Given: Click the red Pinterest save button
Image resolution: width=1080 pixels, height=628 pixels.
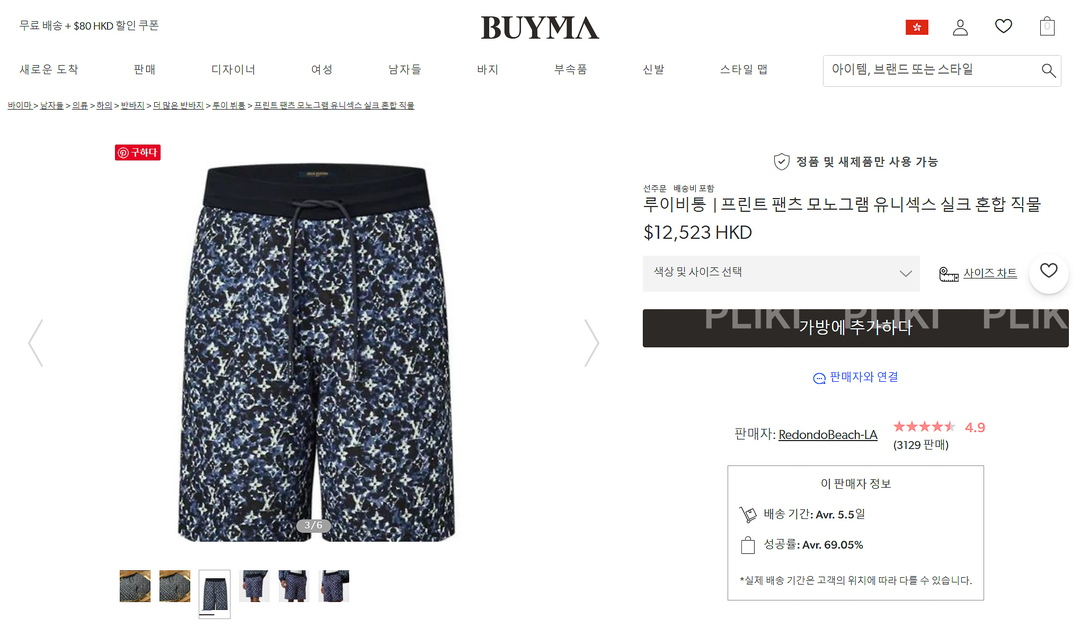Looking at the screenshot, I should click(138, 152).
